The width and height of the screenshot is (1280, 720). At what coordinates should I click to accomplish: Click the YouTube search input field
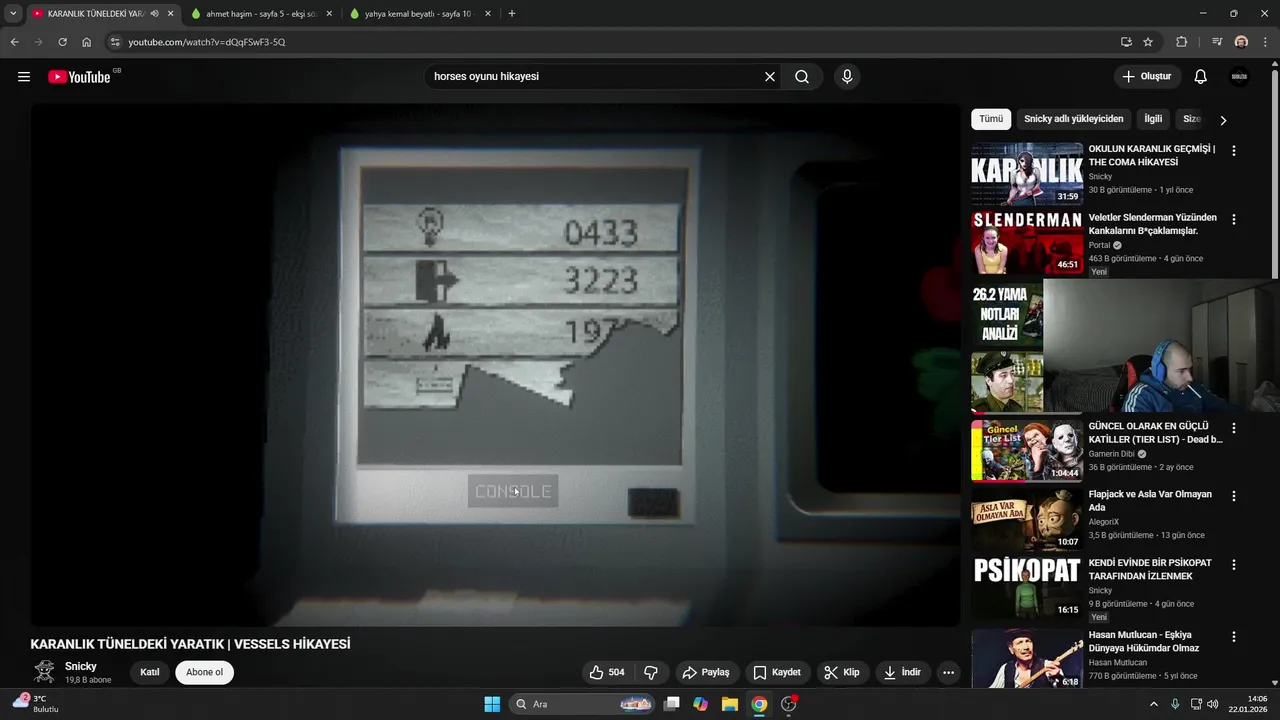[595, 77]
